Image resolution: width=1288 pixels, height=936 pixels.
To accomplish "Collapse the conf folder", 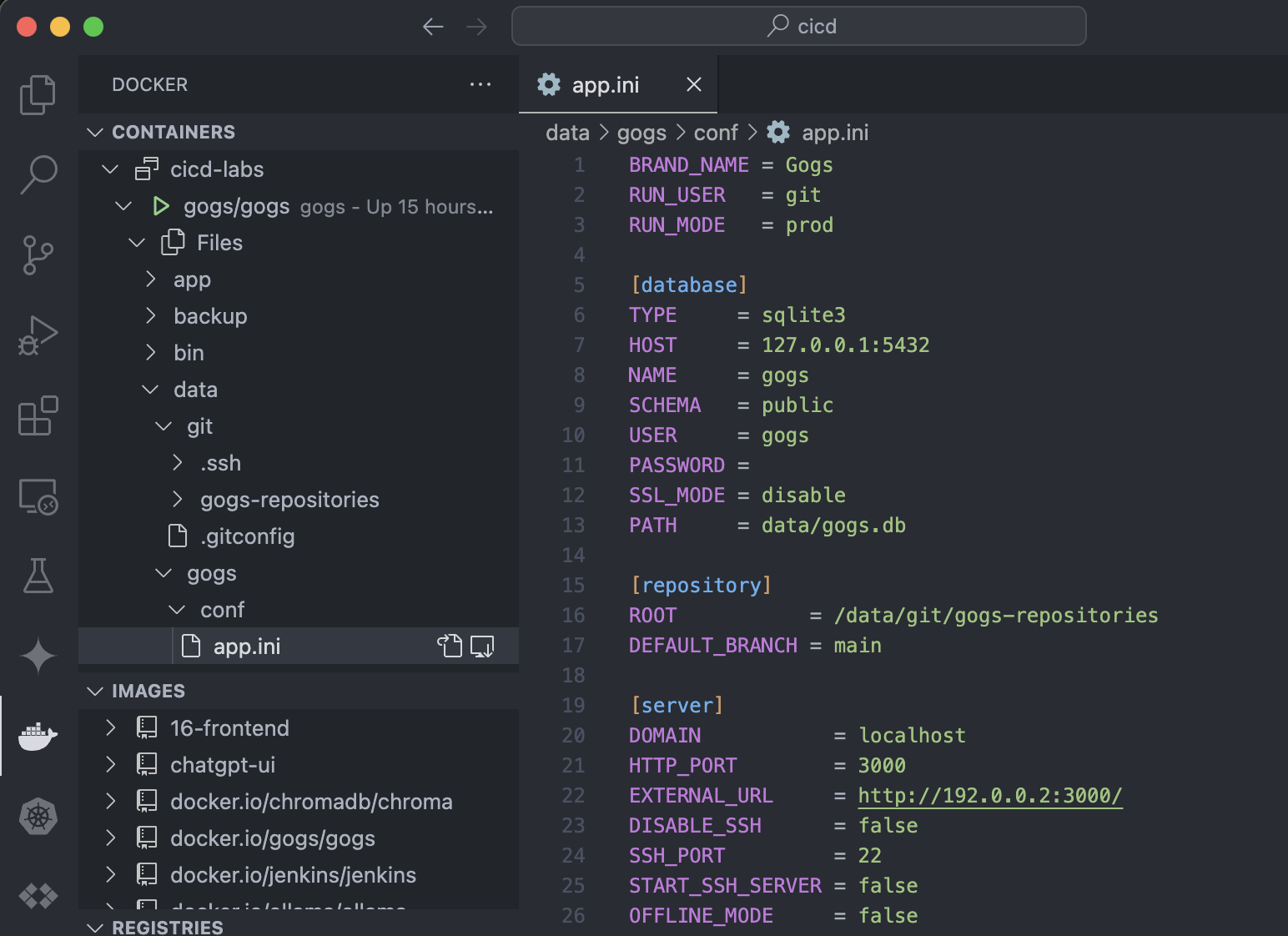I will pos(177,610).
